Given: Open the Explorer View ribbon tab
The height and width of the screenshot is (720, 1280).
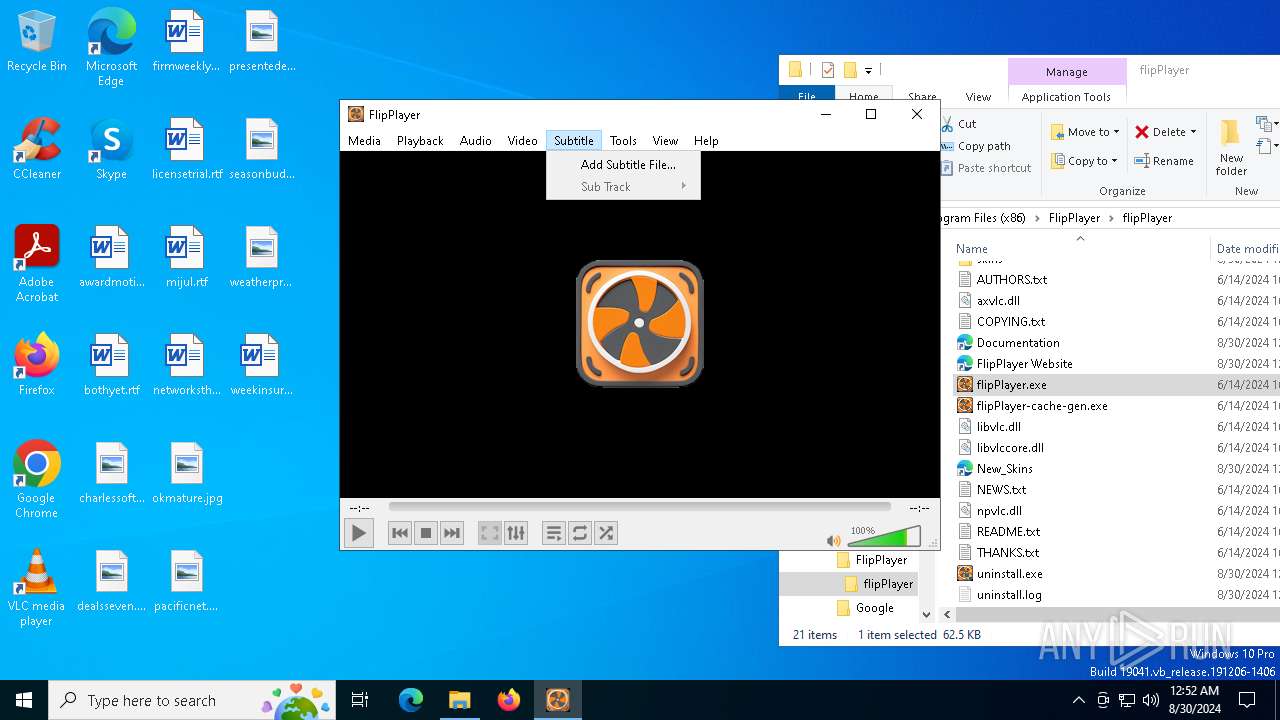Looking at the screenshot, I should [x=978, y=97].
